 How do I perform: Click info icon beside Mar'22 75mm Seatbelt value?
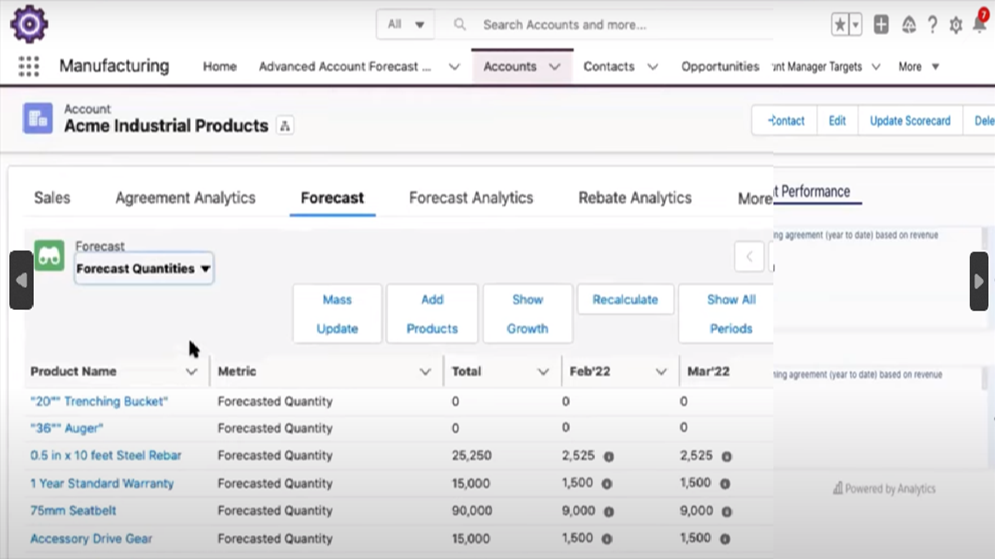tap(727, 511)
